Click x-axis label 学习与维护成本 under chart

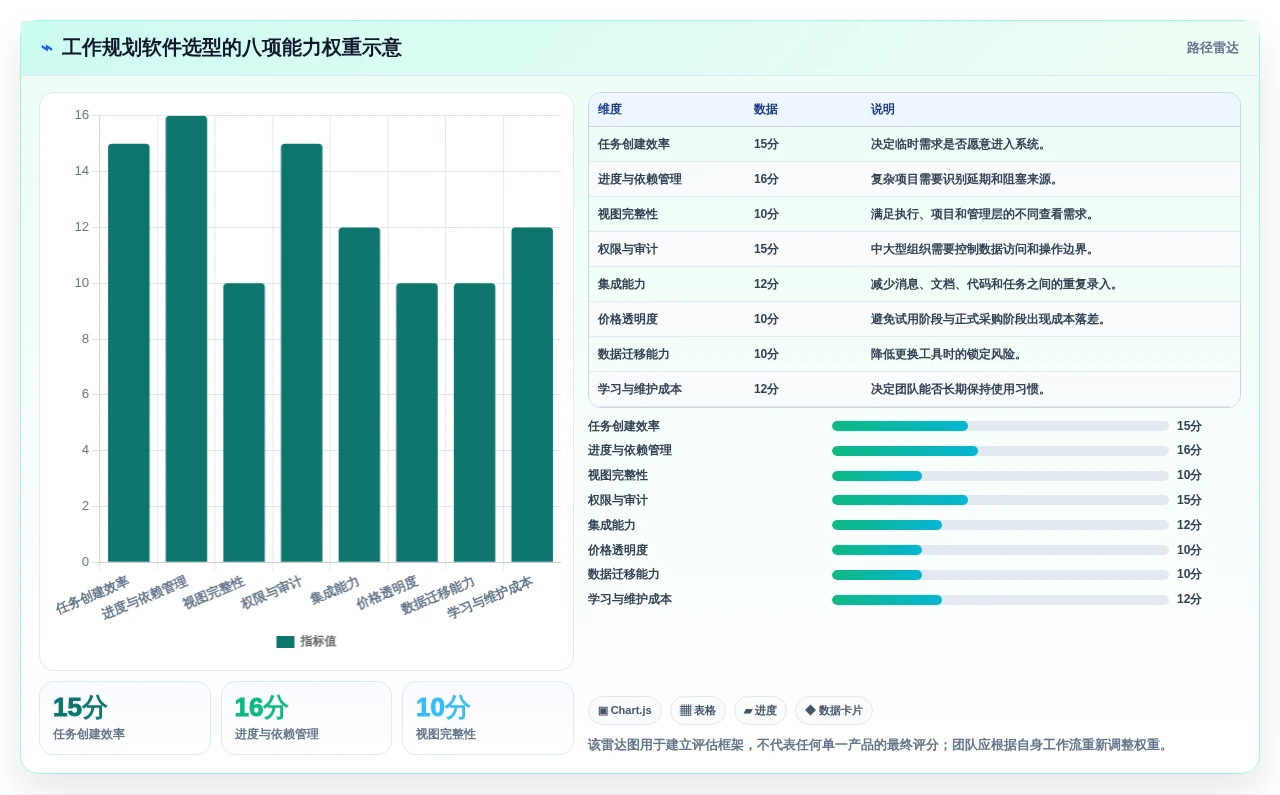point(491,598)
